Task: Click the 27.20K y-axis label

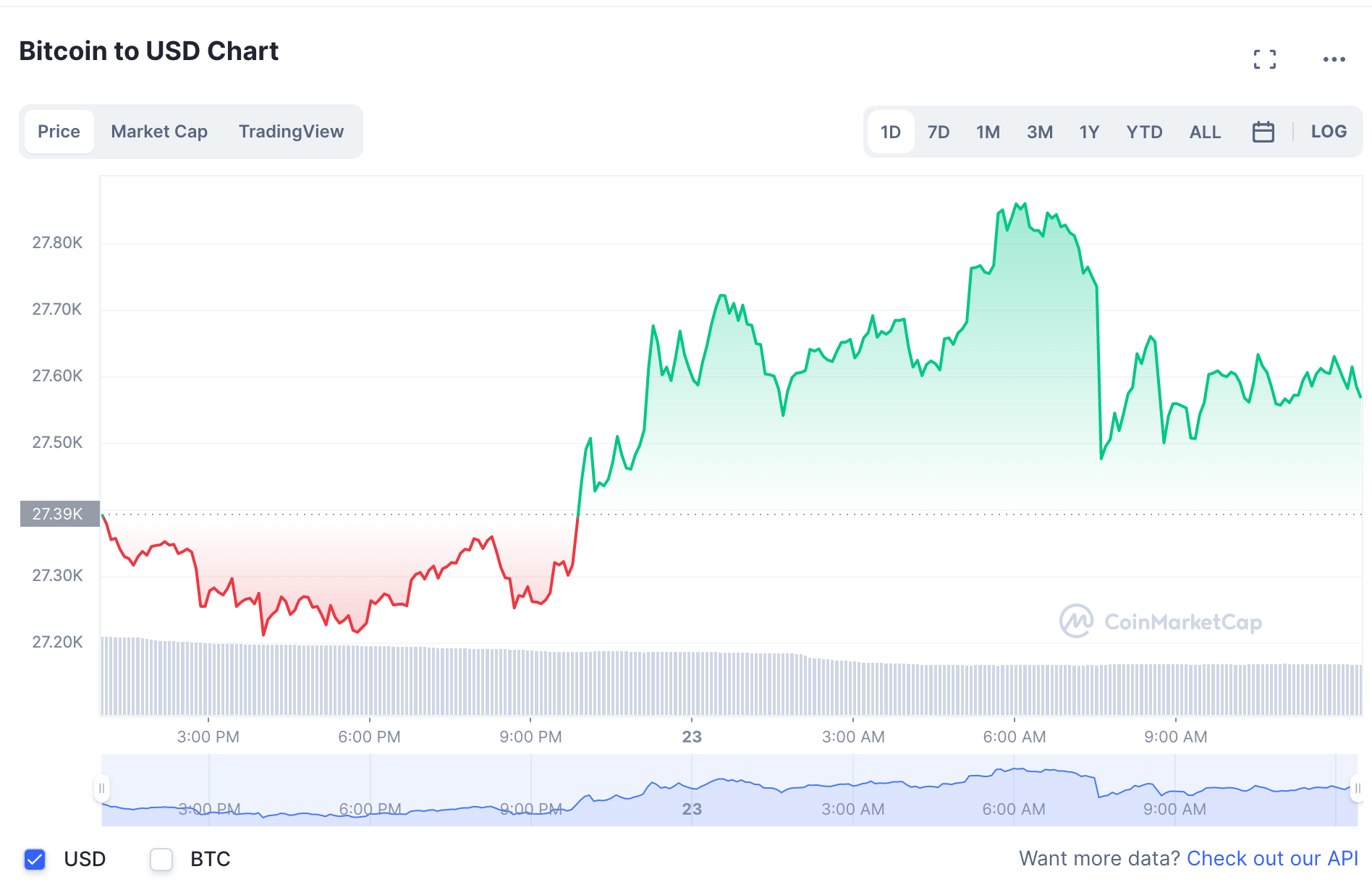Action: [x=57, y=643]
